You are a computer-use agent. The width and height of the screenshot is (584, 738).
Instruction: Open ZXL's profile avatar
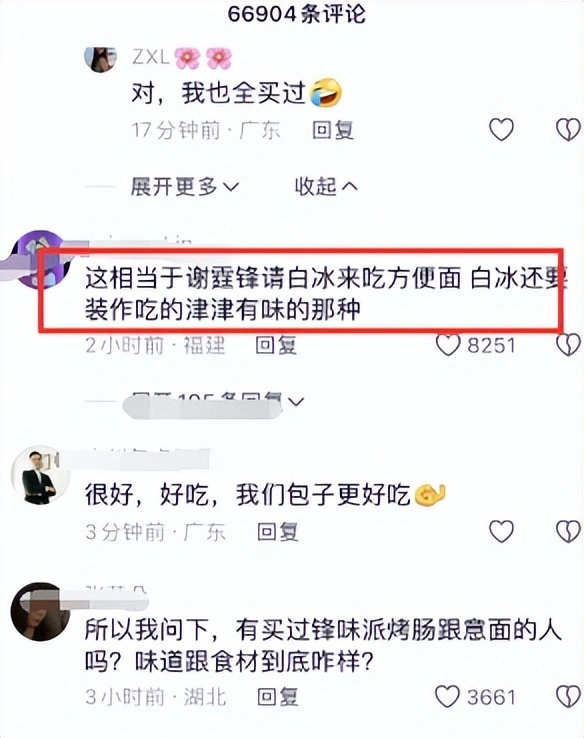tap(100, 58)
